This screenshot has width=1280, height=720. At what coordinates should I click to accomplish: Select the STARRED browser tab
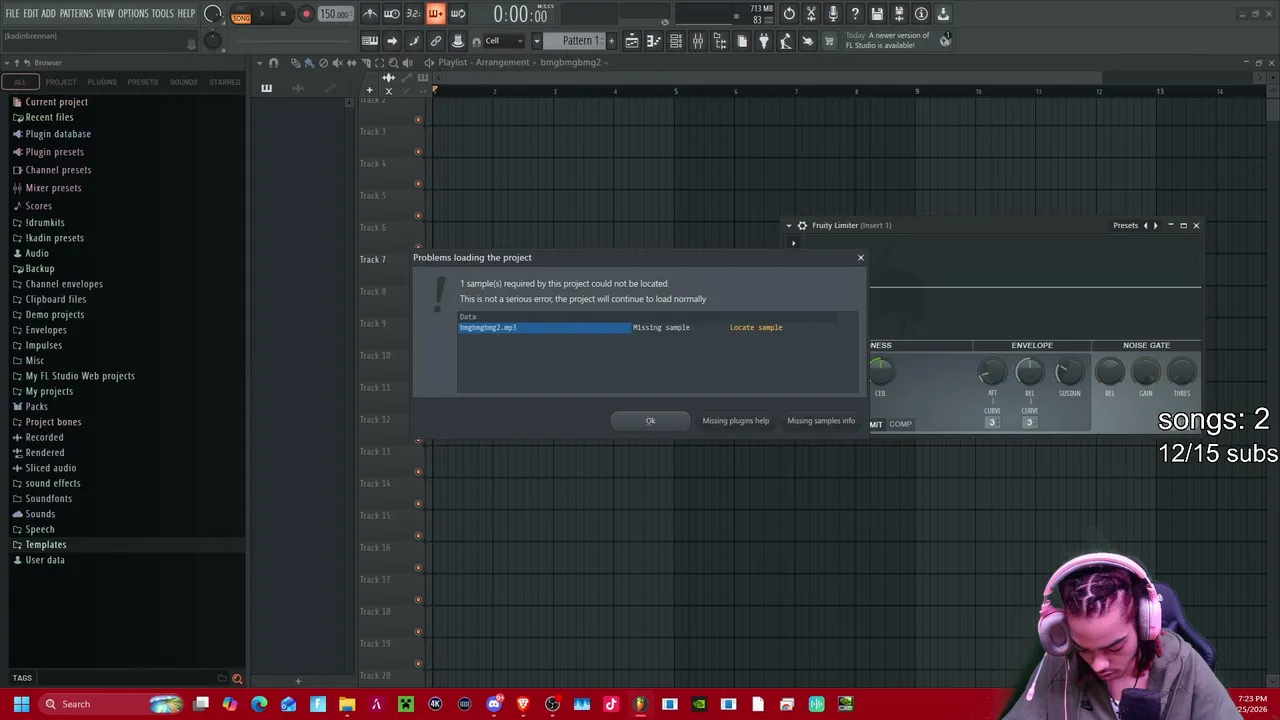(x=225, y=82)
